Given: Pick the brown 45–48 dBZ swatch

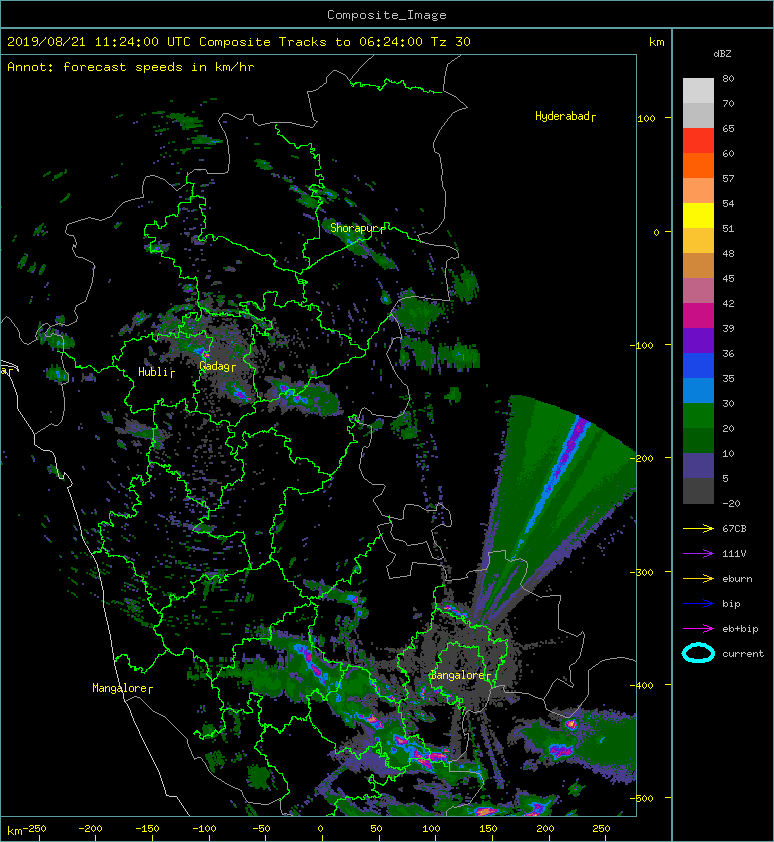Looking at the screenshot, I should click(698, 265).
